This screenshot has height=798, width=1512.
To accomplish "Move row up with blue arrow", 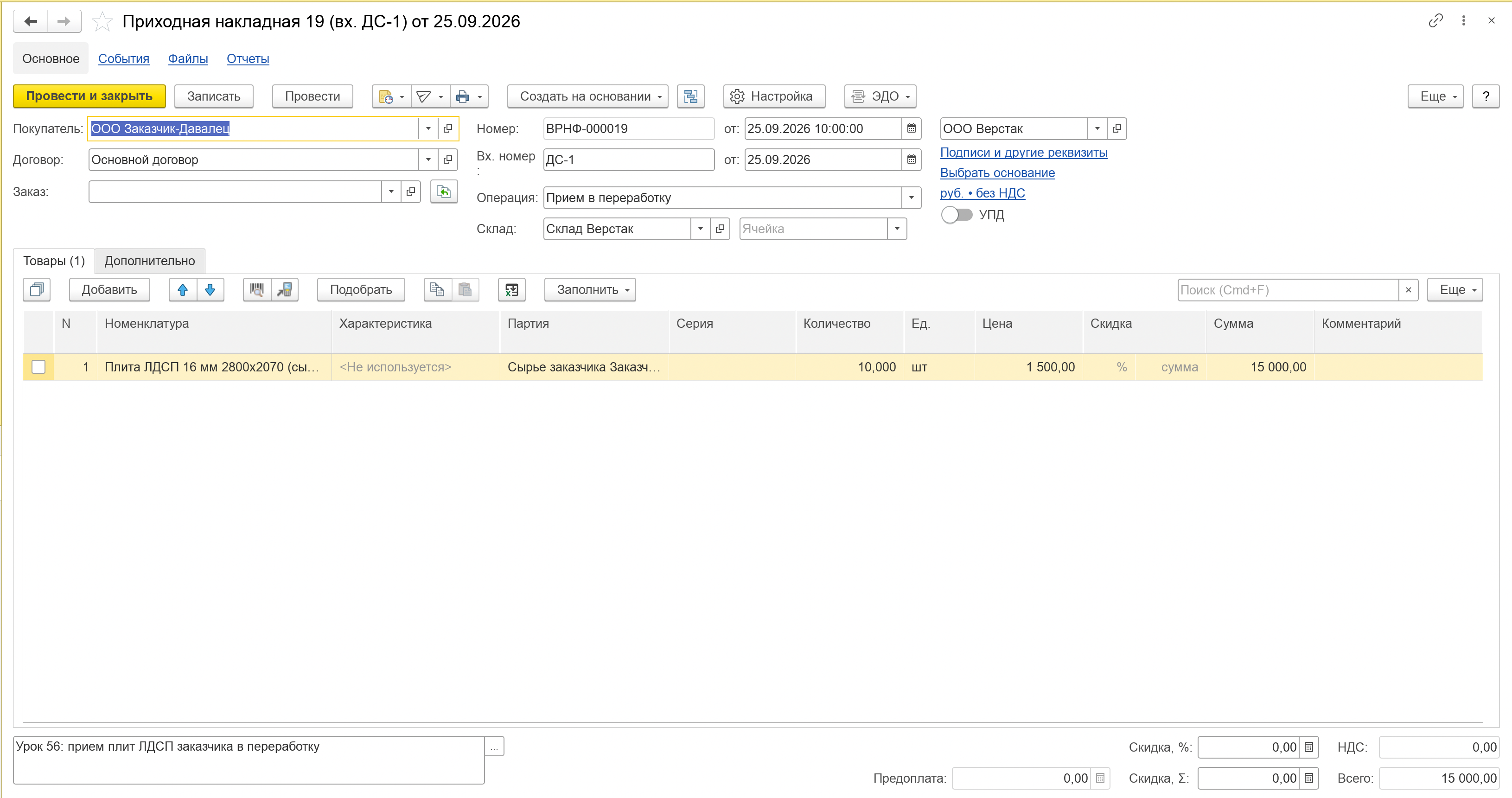I will click(183, 289).
